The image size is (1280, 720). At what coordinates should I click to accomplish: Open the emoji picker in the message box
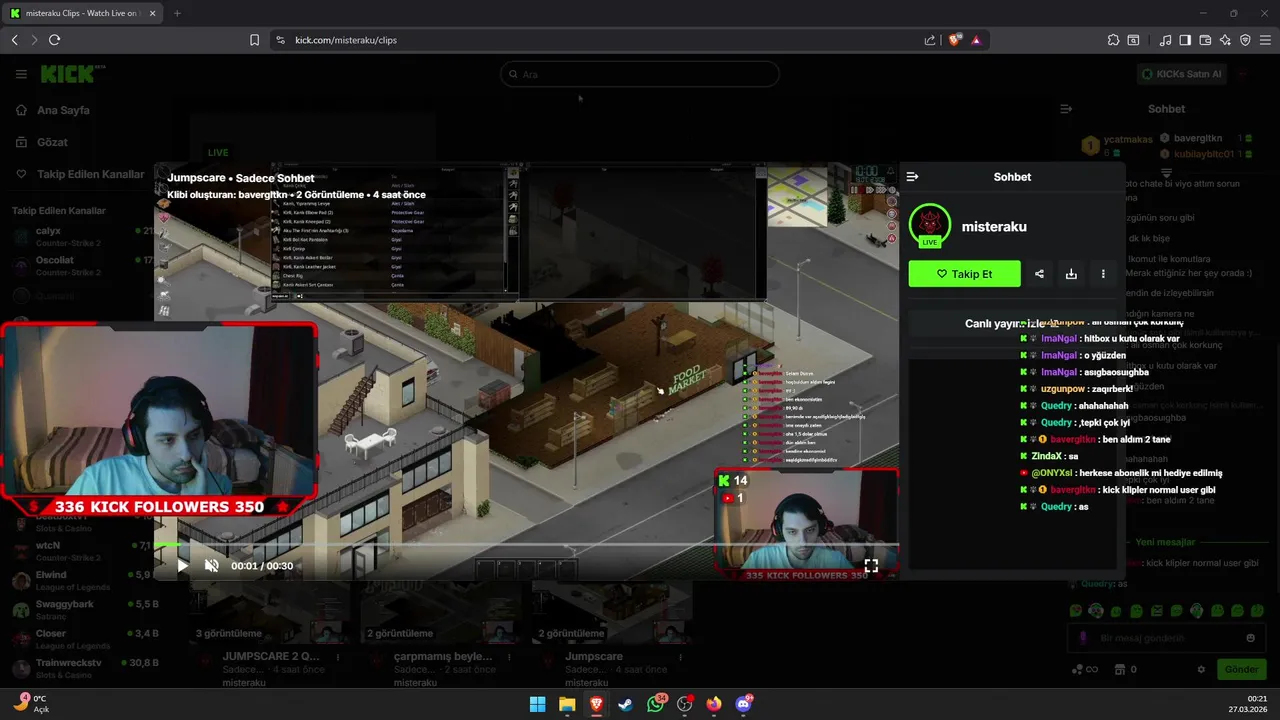1250,638
